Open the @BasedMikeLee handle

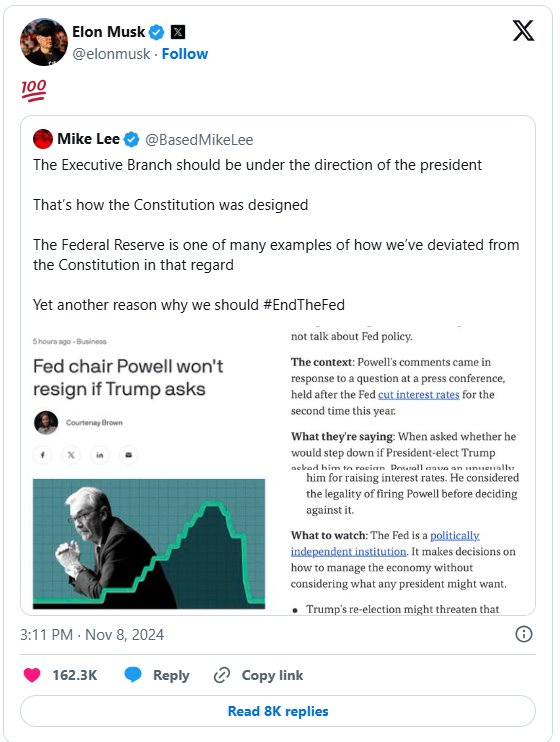[199, 140]
